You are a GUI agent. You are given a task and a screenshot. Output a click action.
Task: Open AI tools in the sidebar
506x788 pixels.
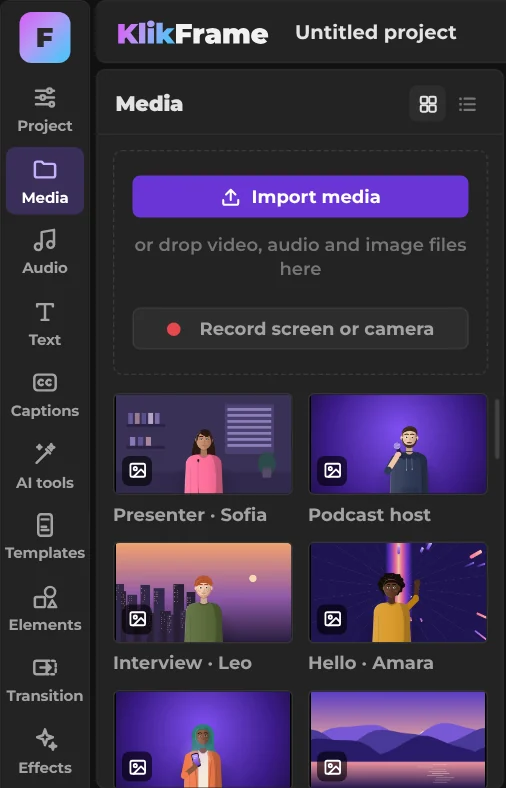coord(45,467)
